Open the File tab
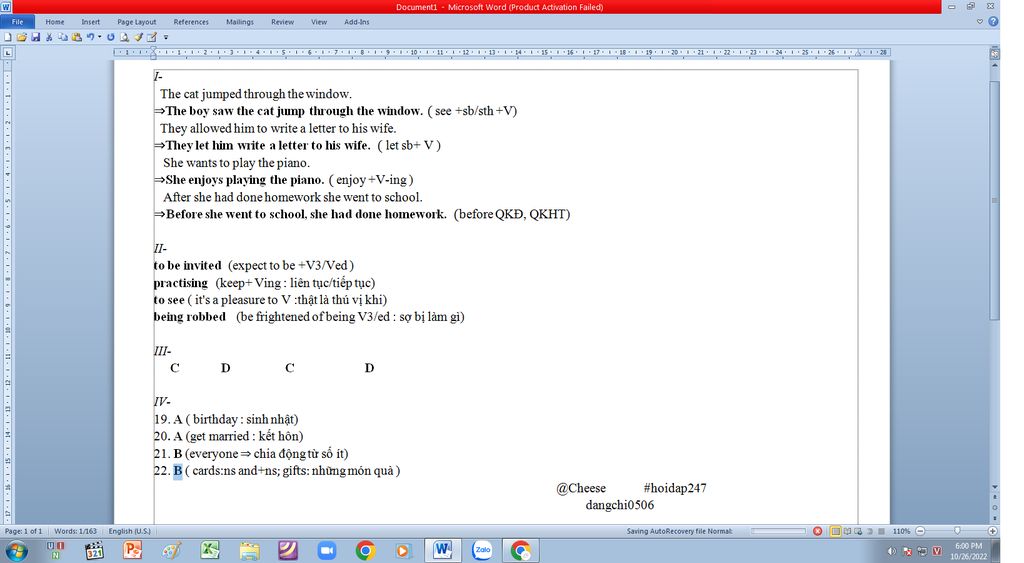This screenshot has height=563, width=1024. coord(17,22)
